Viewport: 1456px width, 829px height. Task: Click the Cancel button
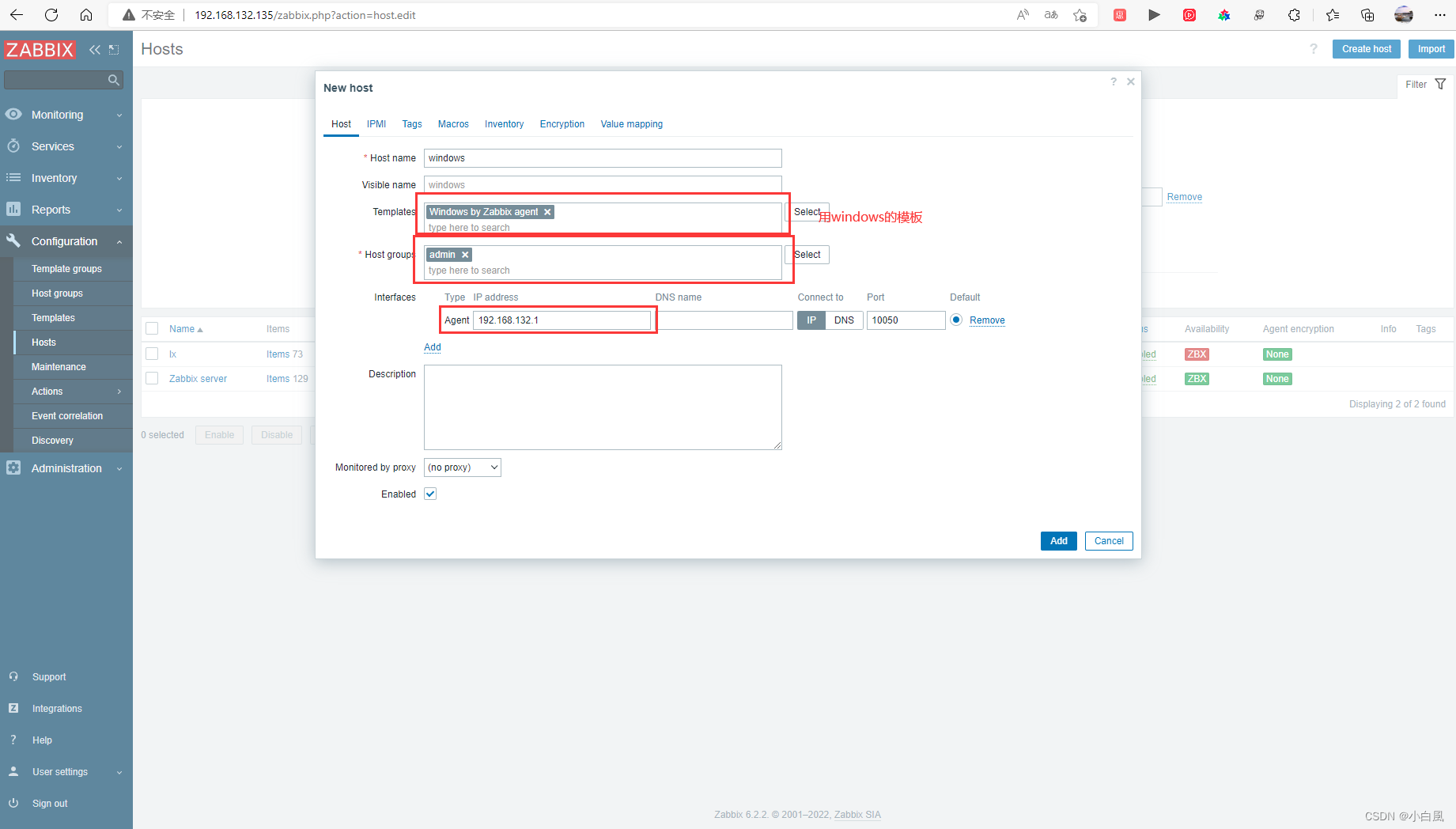click(x=1109, y=541)
